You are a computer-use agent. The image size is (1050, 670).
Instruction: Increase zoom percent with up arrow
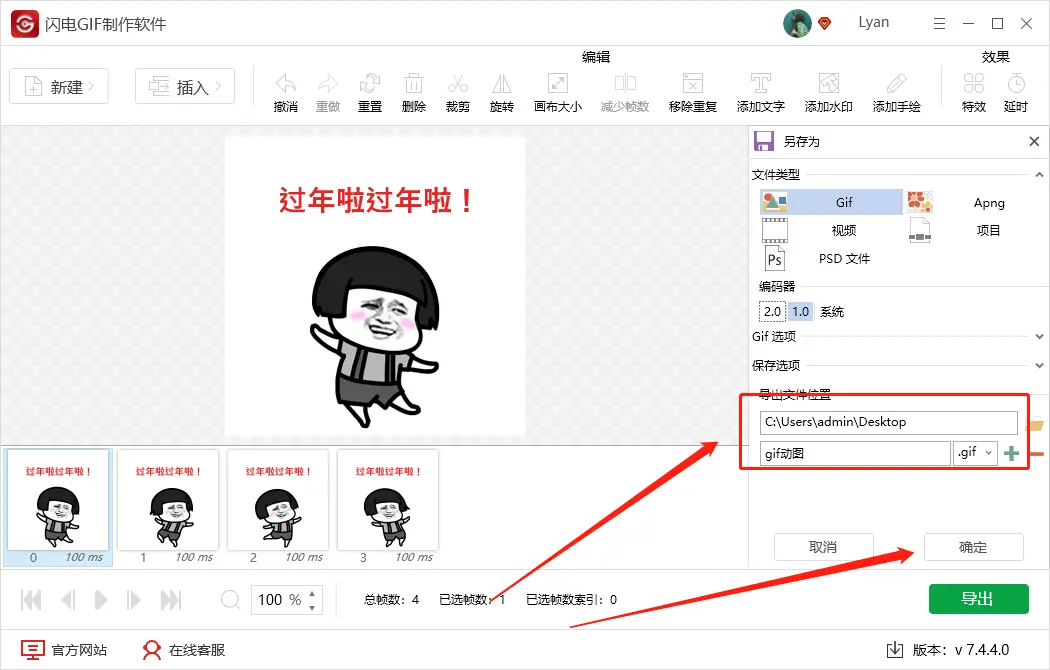[312, 594]
